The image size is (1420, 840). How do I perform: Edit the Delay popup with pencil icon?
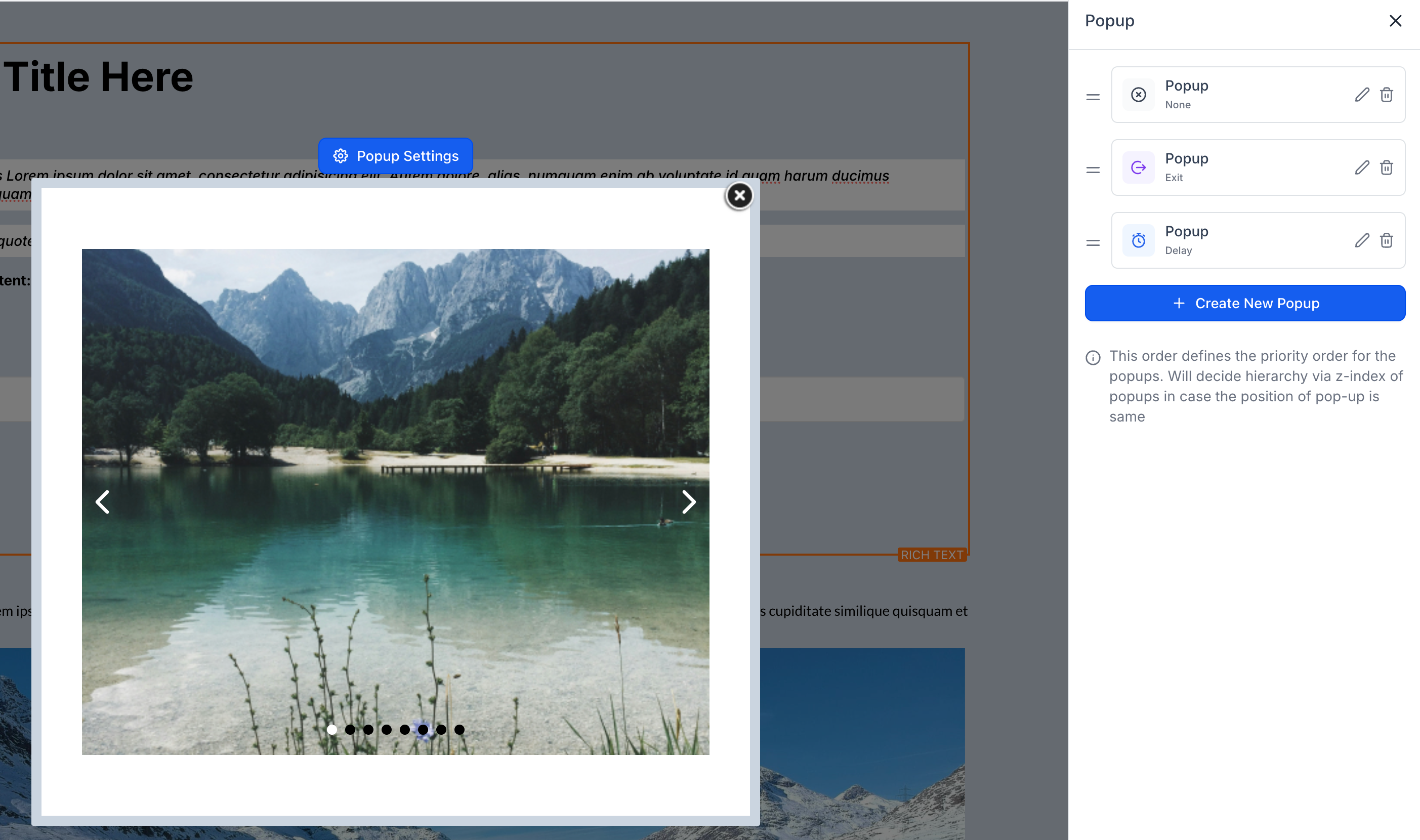pos(1362,240)
